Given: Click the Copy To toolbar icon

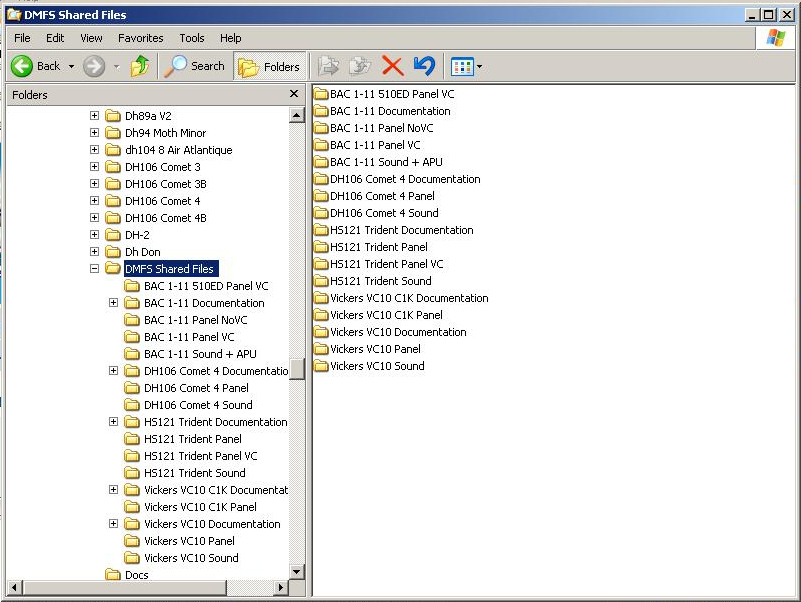Looking at the screenshot, I should click(360, 66).
